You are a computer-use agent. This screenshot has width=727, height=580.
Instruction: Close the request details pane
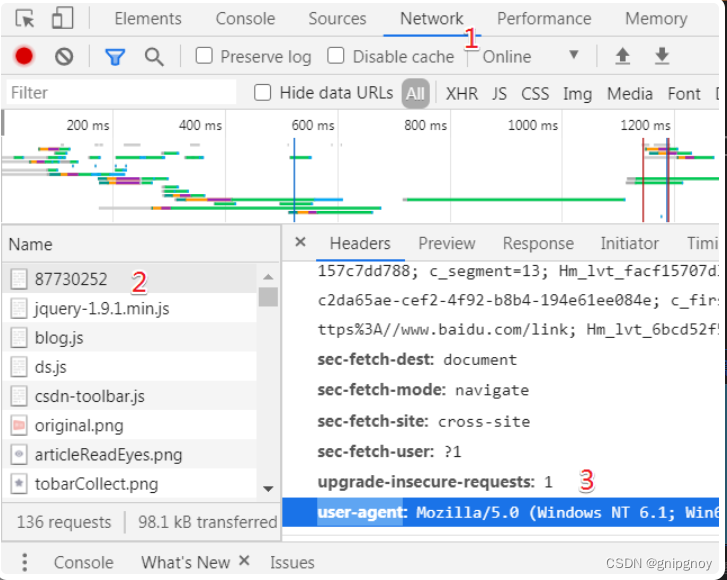[300, 242]
